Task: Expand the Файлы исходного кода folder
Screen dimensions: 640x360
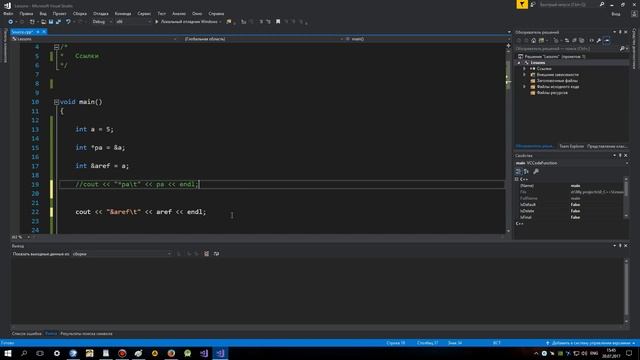Action: click(x=524, y=87)
